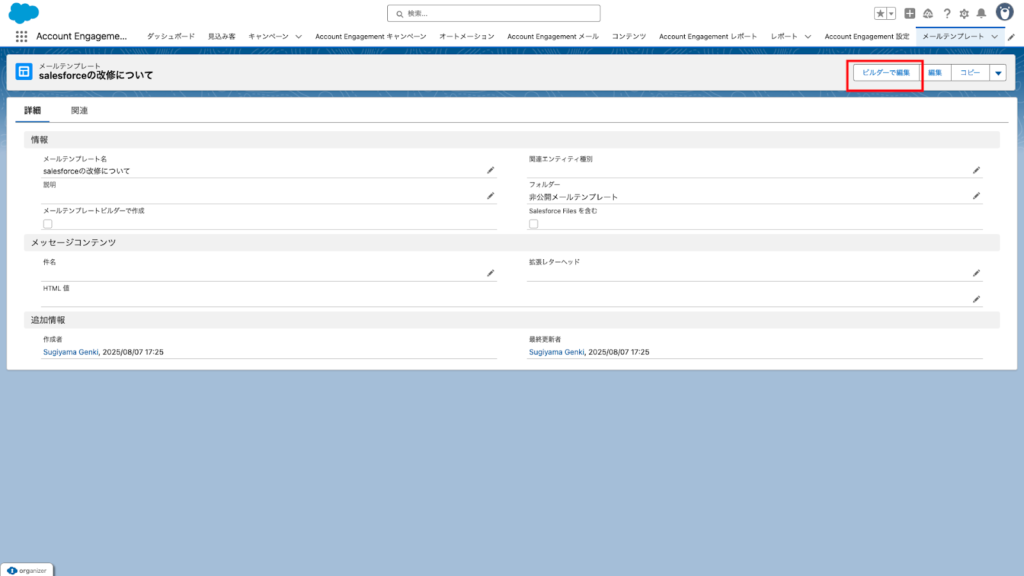
Task: Click the レポート nav tab label
Action: click(784, 37)
